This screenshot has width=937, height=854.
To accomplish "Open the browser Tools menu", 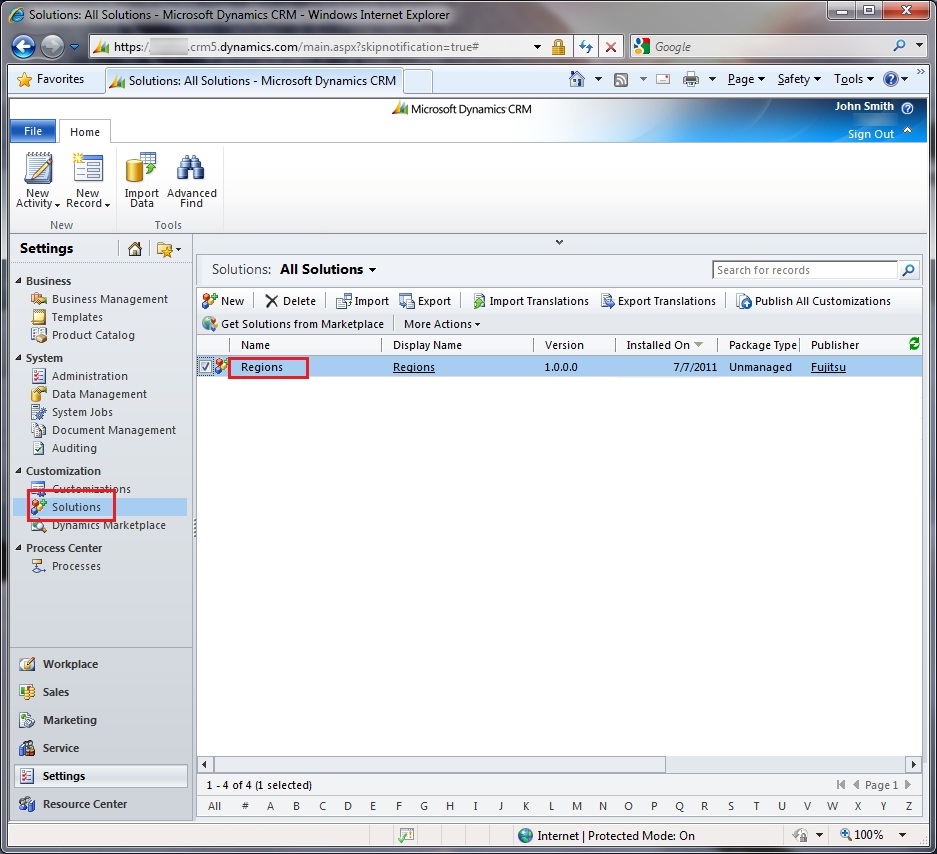I will tap(853, 79).
